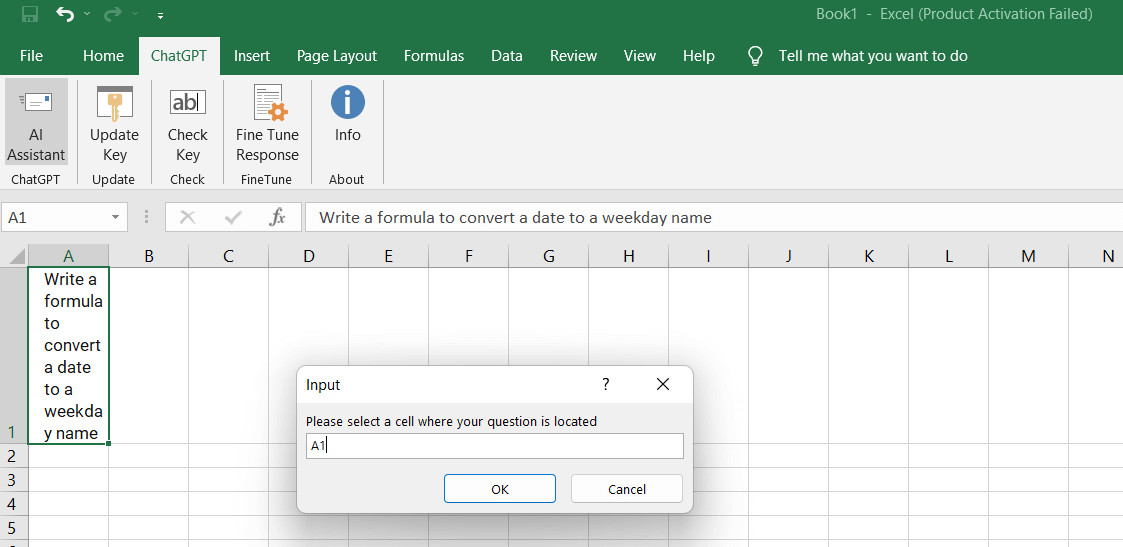Open the Redo history dropdown arrow
The image size is (1123, 547).
(135, 14)
